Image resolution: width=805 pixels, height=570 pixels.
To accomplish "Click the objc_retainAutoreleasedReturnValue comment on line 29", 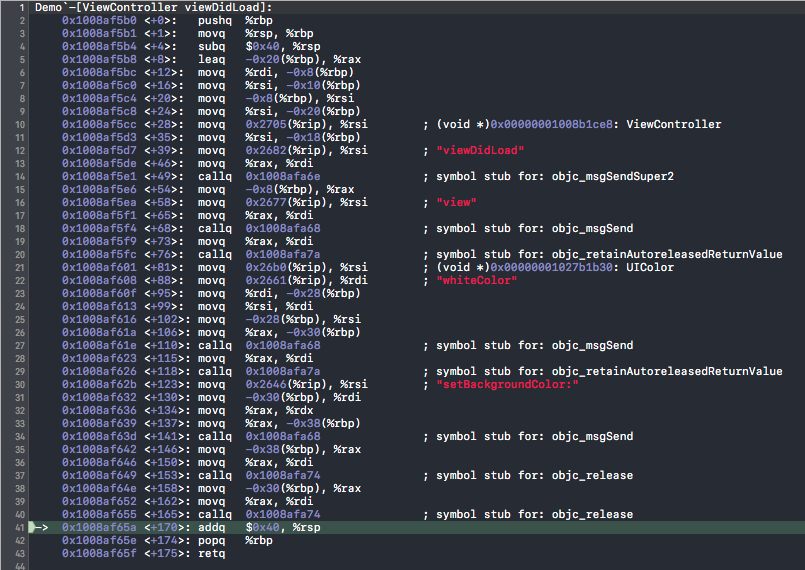I will tap(609, 372).
